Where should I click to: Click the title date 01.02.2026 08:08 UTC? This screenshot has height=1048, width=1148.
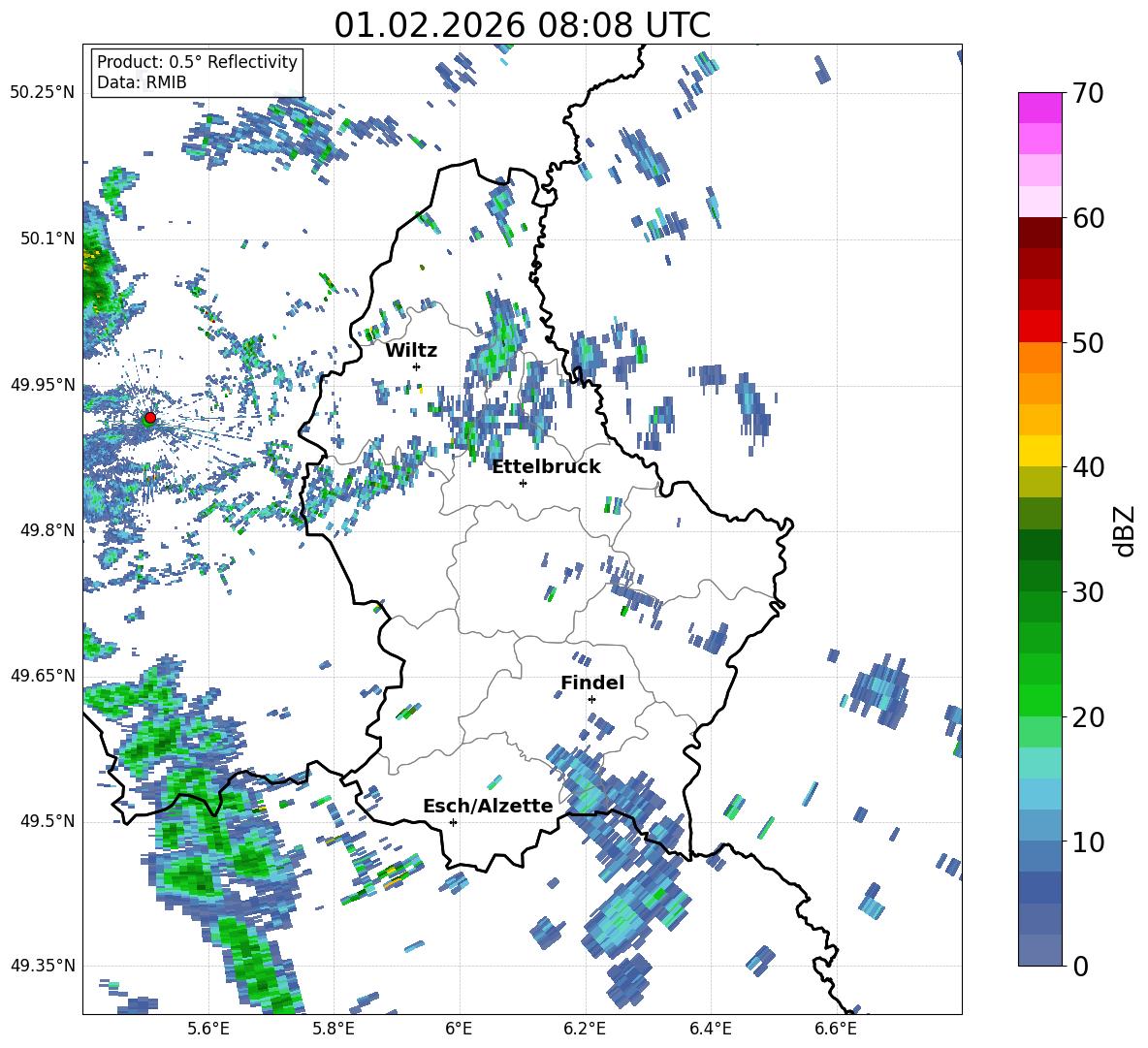(522, 25)
